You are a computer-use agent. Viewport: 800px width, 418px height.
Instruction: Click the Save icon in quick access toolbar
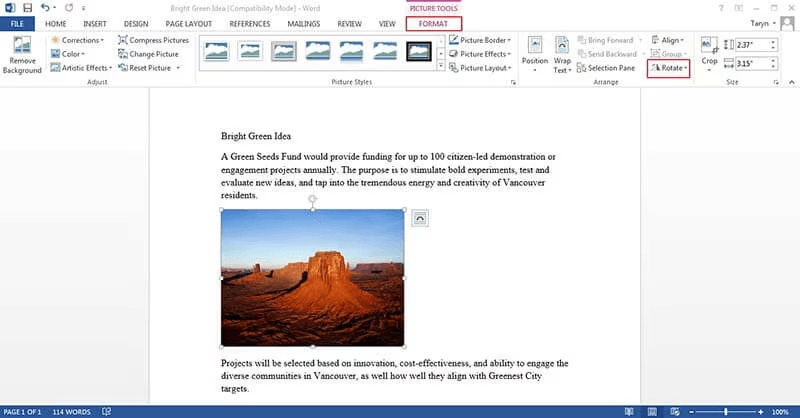[x=25, y=8]
